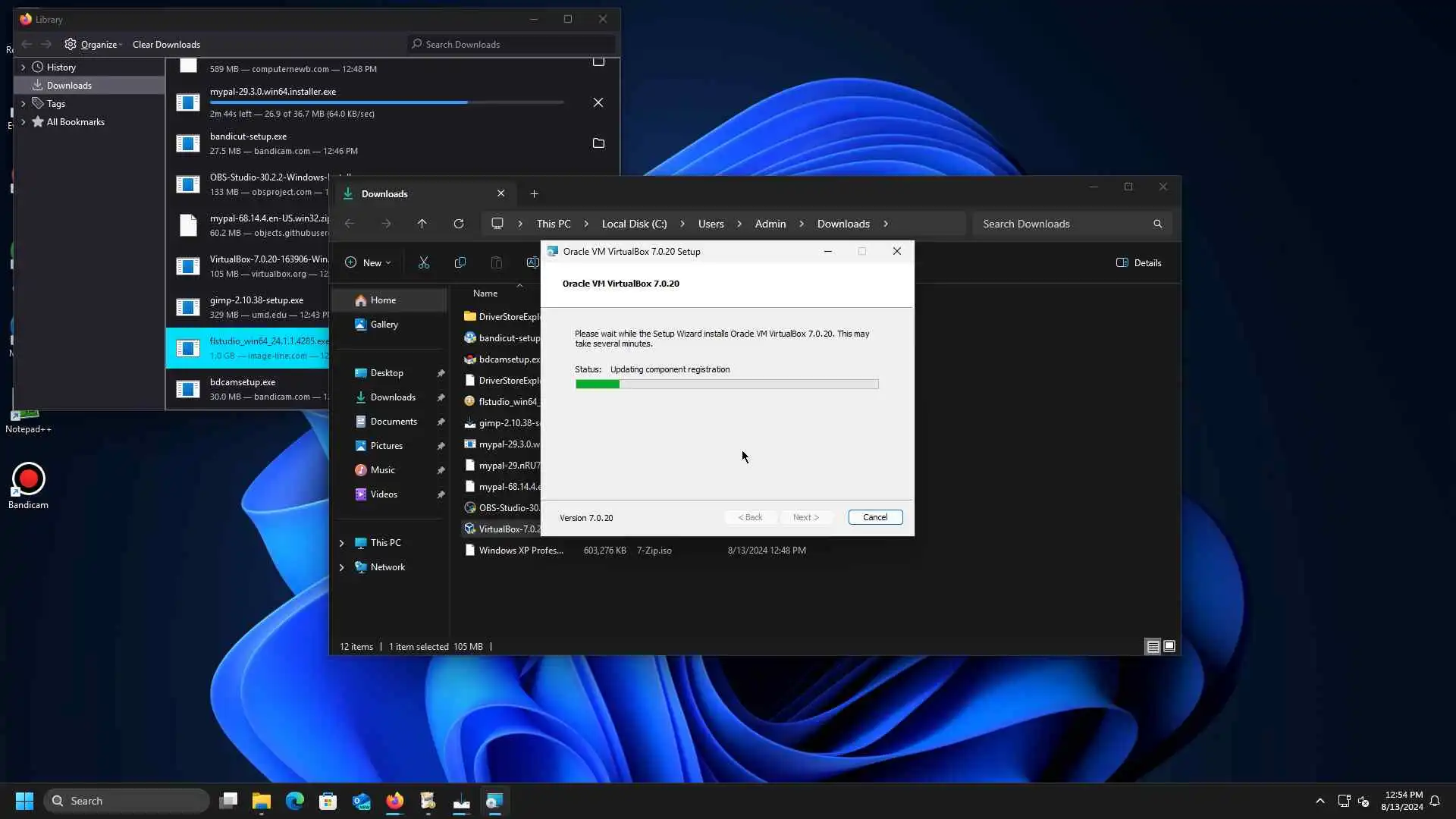The height and width of the screenshot is (819, 1456).
Task: Switch to large thumbnails view in status bar
Action: pos(1169,647)
